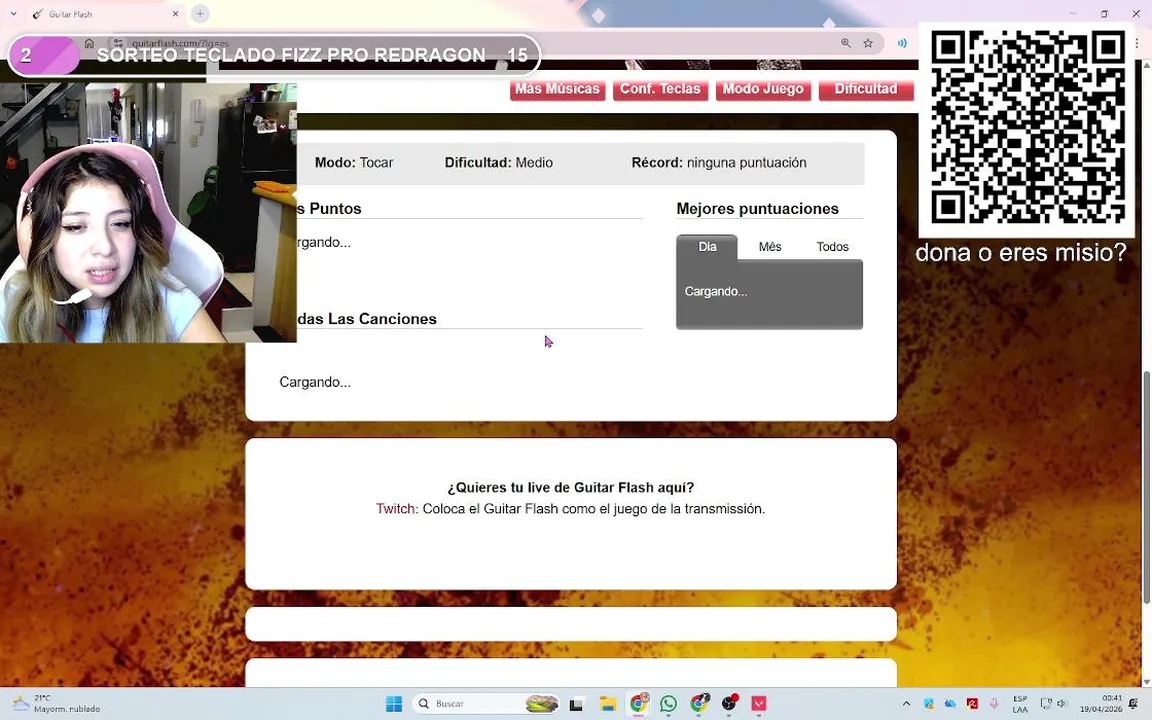Image resolution: width=1152 pixels, height=720 pixels.
Task: Select the Día scores tab
Action: pyautogui.click(x=707, y=247)
